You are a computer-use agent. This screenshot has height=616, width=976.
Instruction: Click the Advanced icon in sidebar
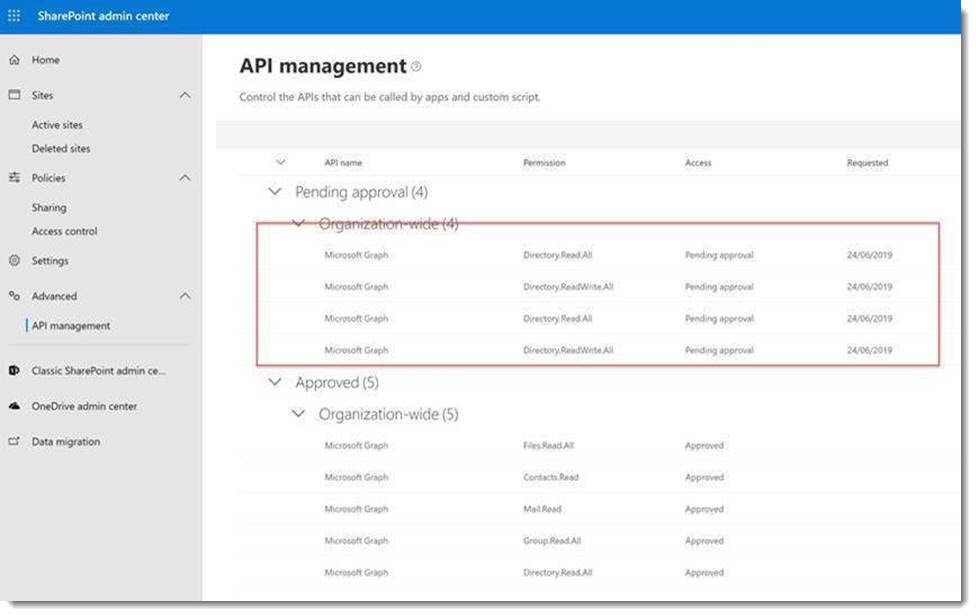[14, 296]
